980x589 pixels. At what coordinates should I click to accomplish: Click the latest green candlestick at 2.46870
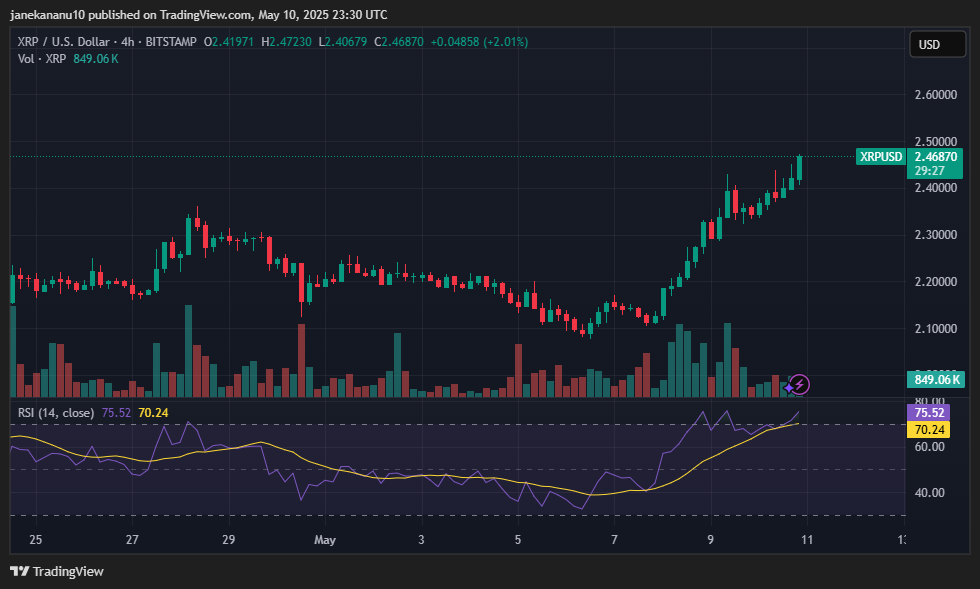pos(799,168)
